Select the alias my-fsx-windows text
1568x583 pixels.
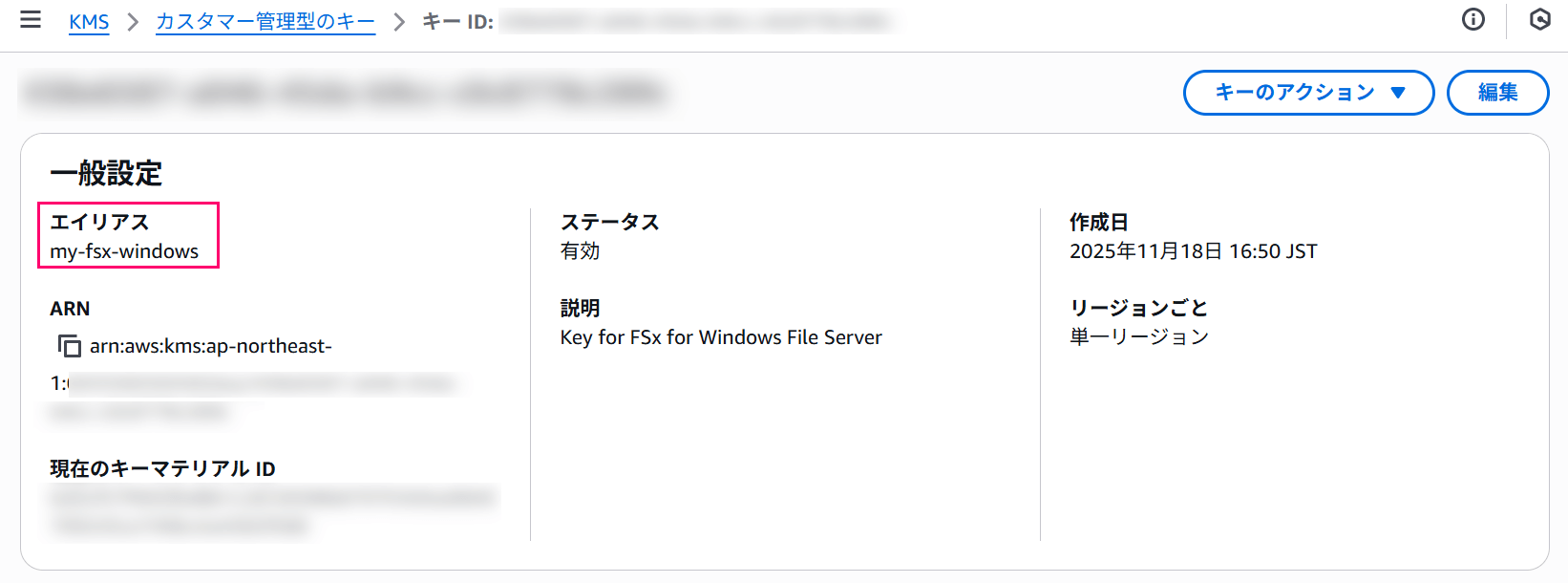coord(125,251)
